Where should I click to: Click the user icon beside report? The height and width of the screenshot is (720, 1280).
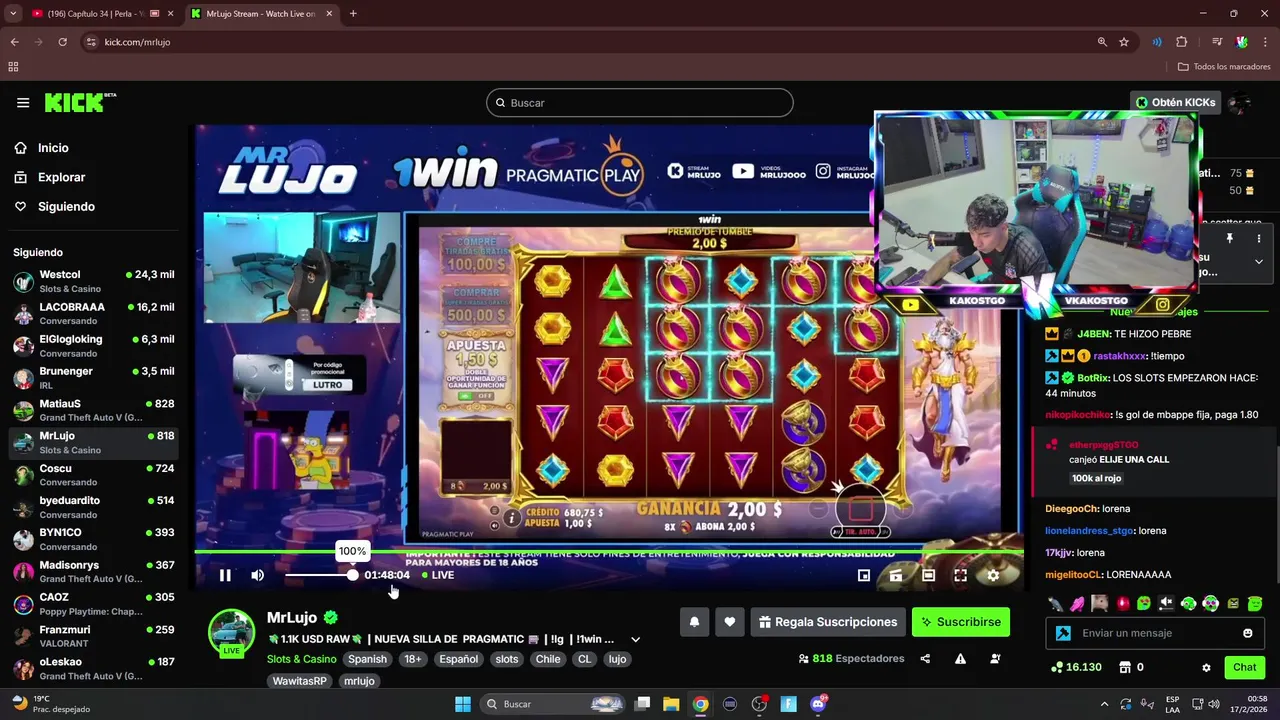995,659
